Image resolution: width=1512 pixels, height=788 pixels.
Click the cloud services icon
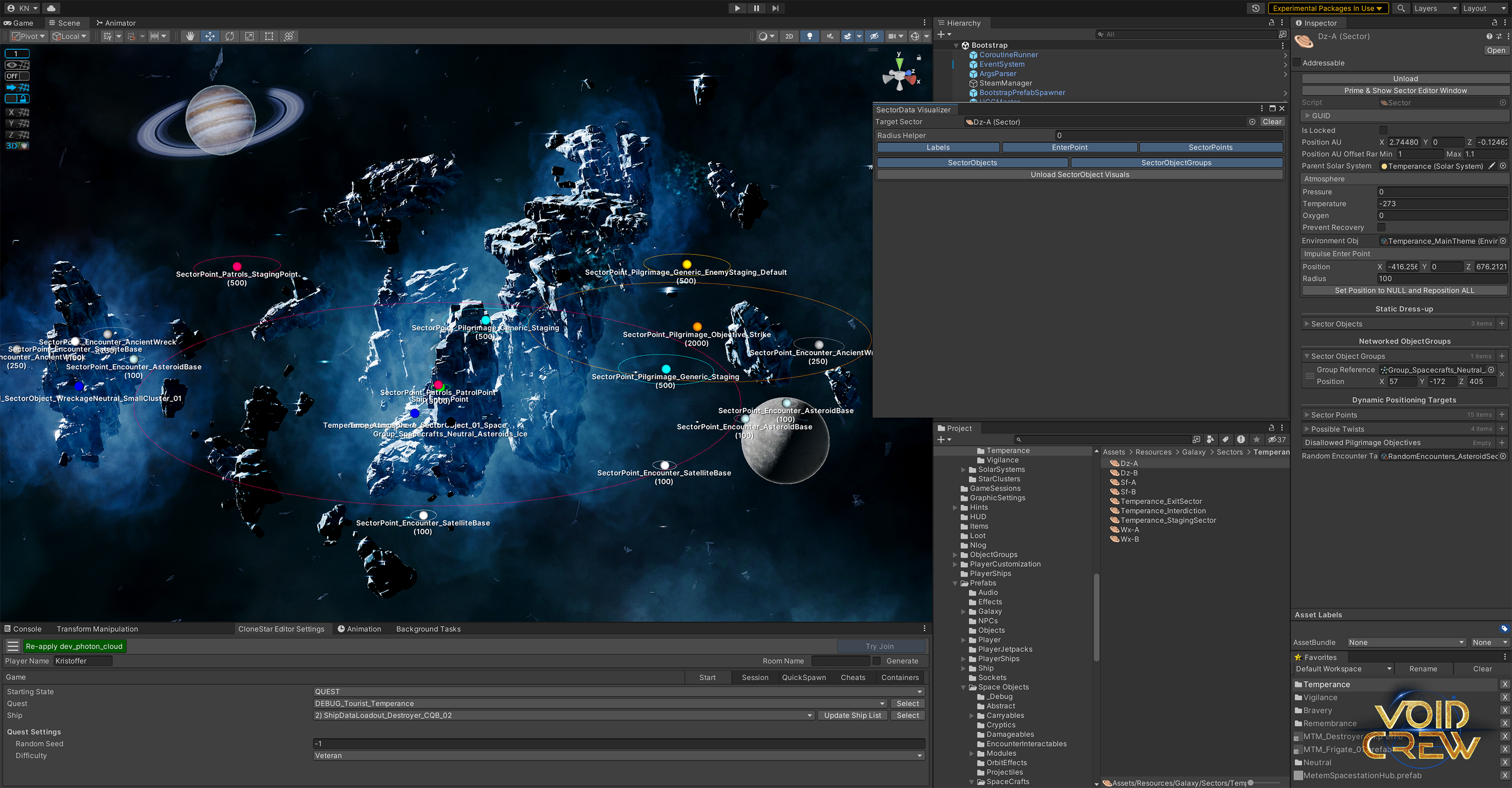[x=51, y=8]
